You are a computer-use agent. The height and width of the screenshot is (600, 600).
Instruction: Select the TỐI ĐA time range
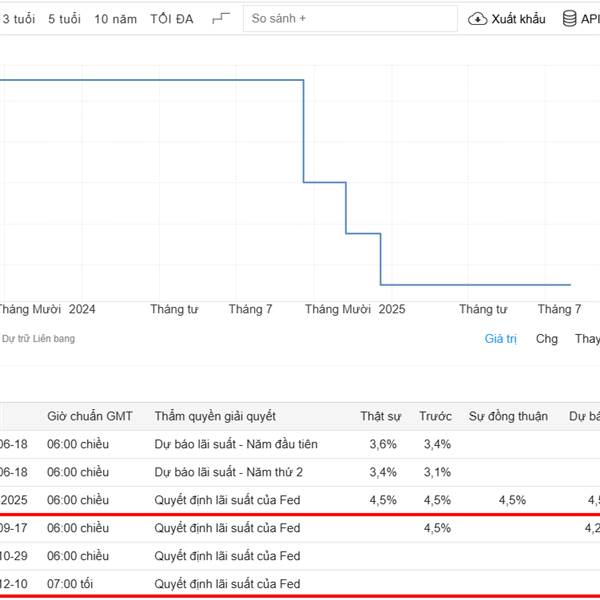coord(171,19)
